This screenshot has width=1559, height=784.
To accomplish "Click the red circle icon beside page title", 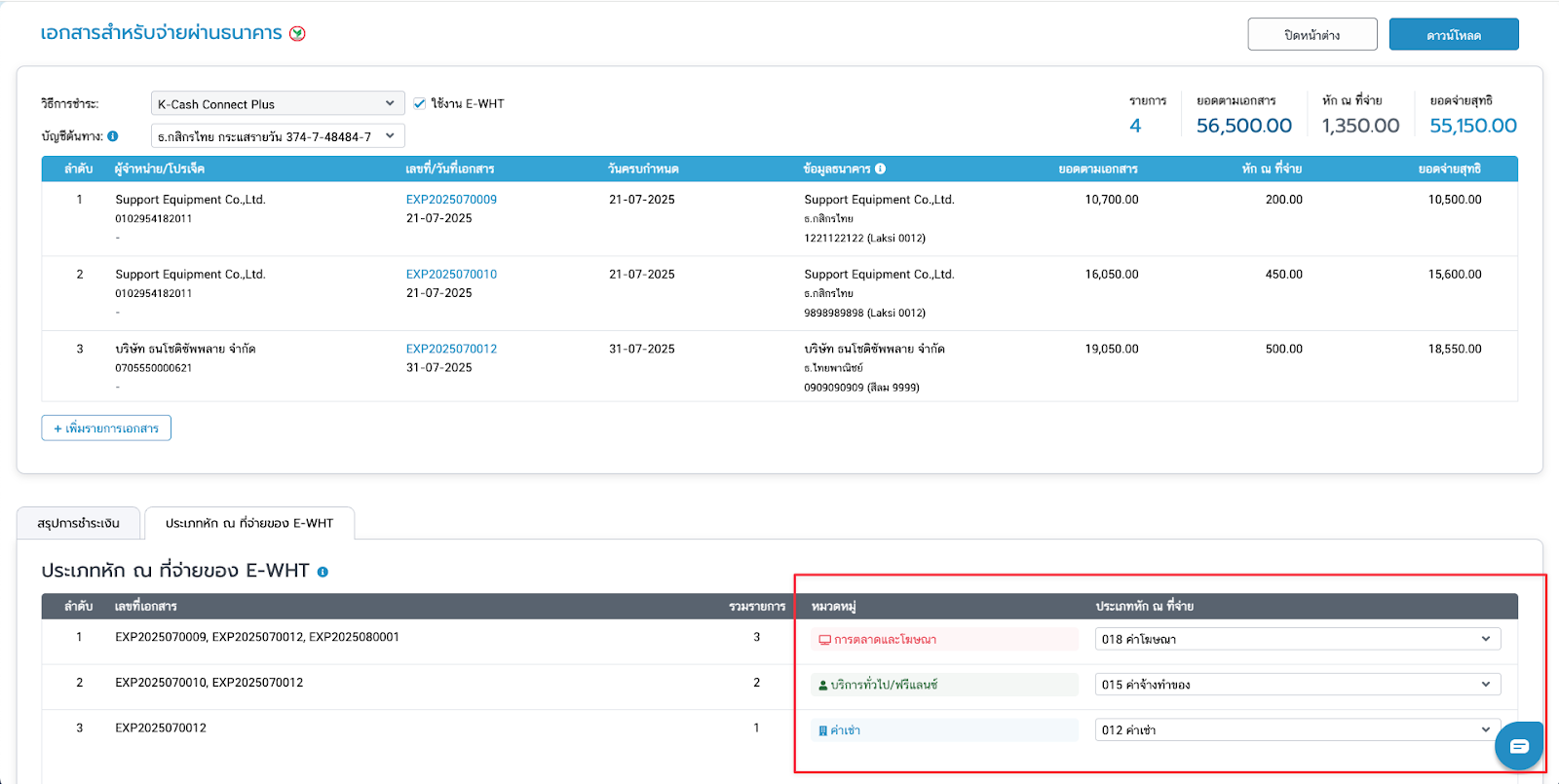I will (298, 33).
